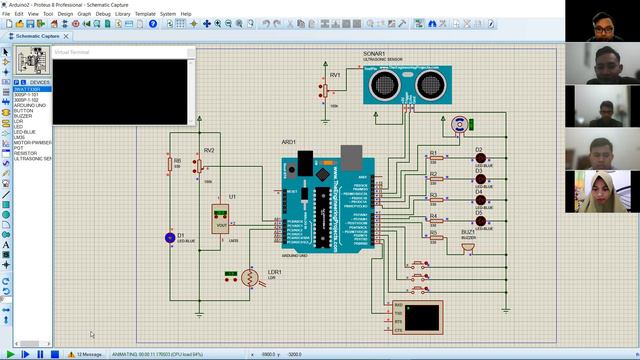
Task: Click the Rotate Anti-clockwise icon
Action: [6, 291]
